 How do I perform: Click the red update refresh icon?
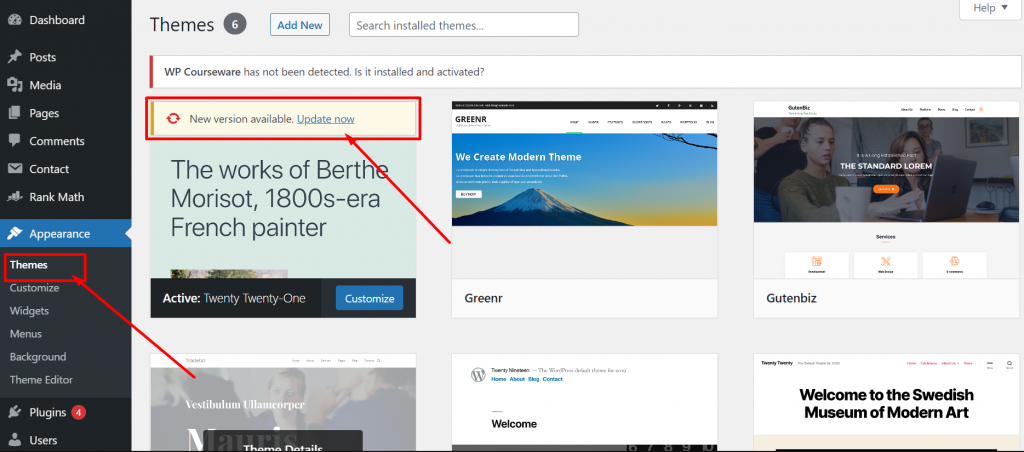173,119
